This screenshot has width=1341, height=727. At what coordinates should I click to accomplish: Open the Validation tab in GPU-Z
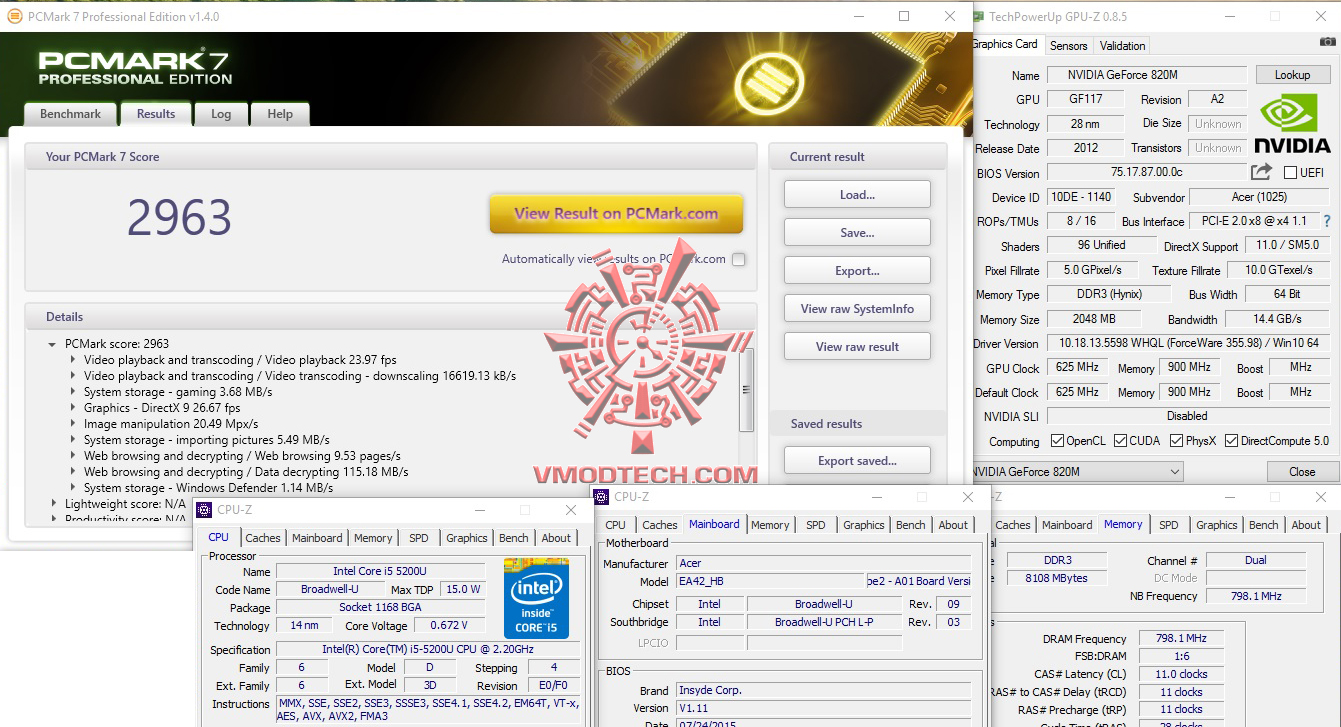pos(1122,46)
